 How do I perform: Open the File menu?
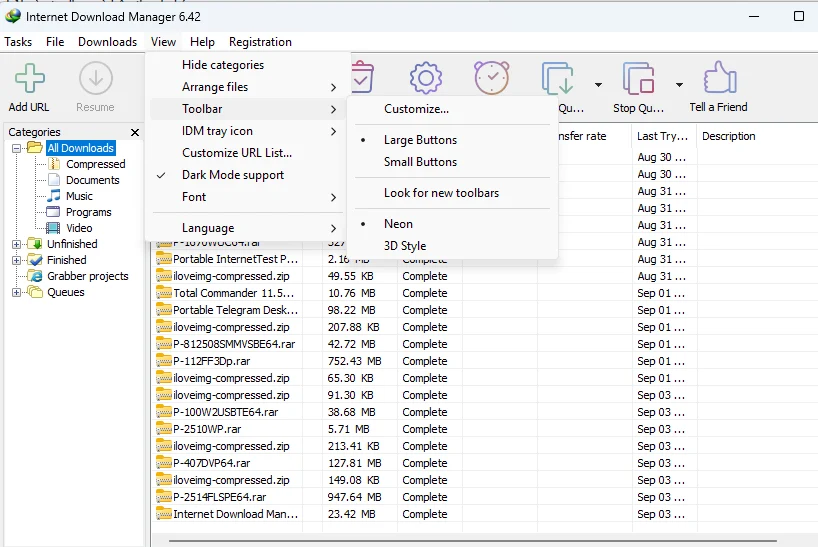[x=55, y=42]
